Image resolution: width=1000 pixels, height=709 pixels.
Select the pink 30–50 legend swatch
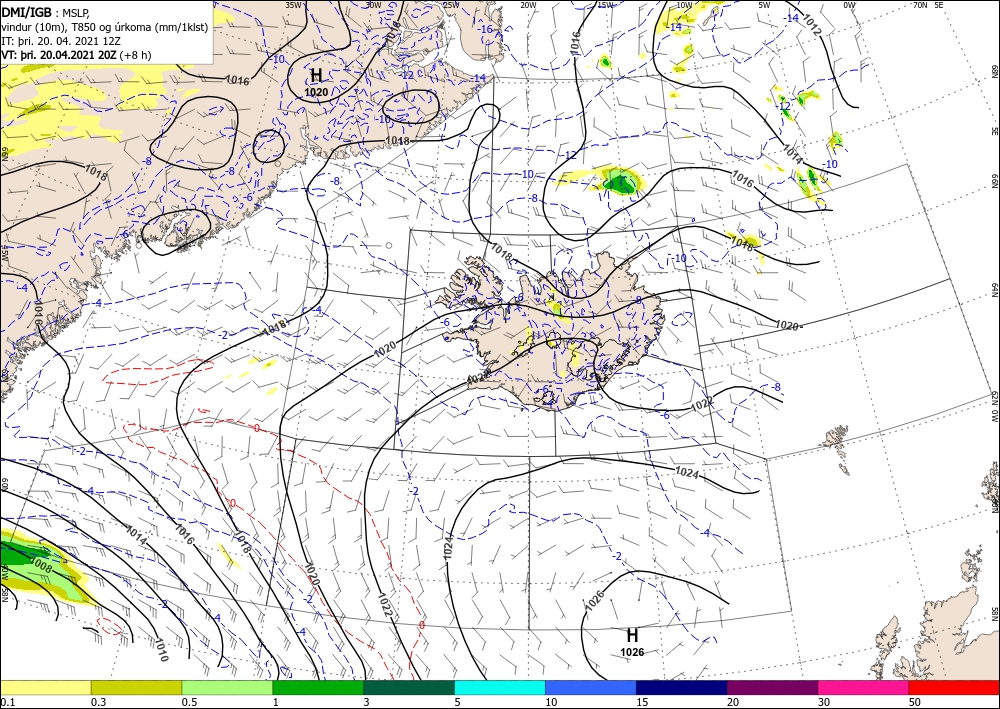(864, 687)
